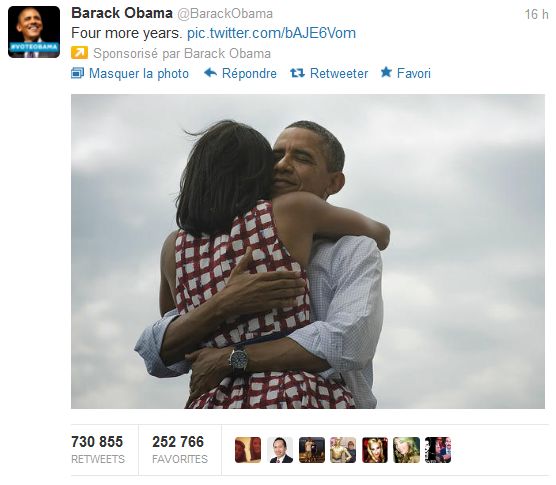Click the reply arrow icon

[211, 73]
